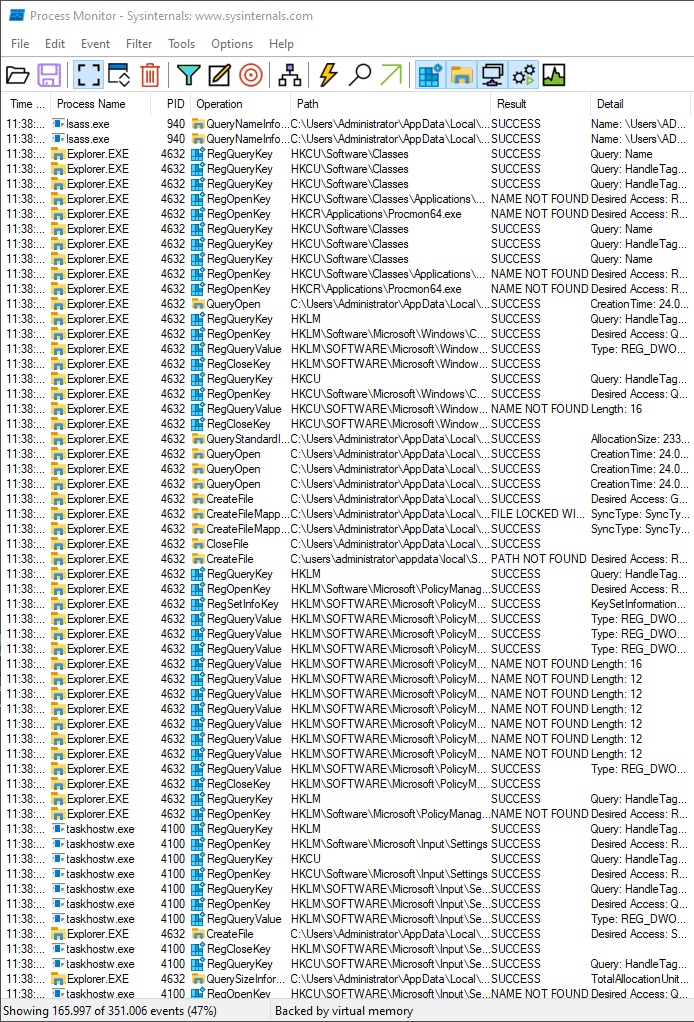
Task: Open the Event menu
Action: (95, 44)
